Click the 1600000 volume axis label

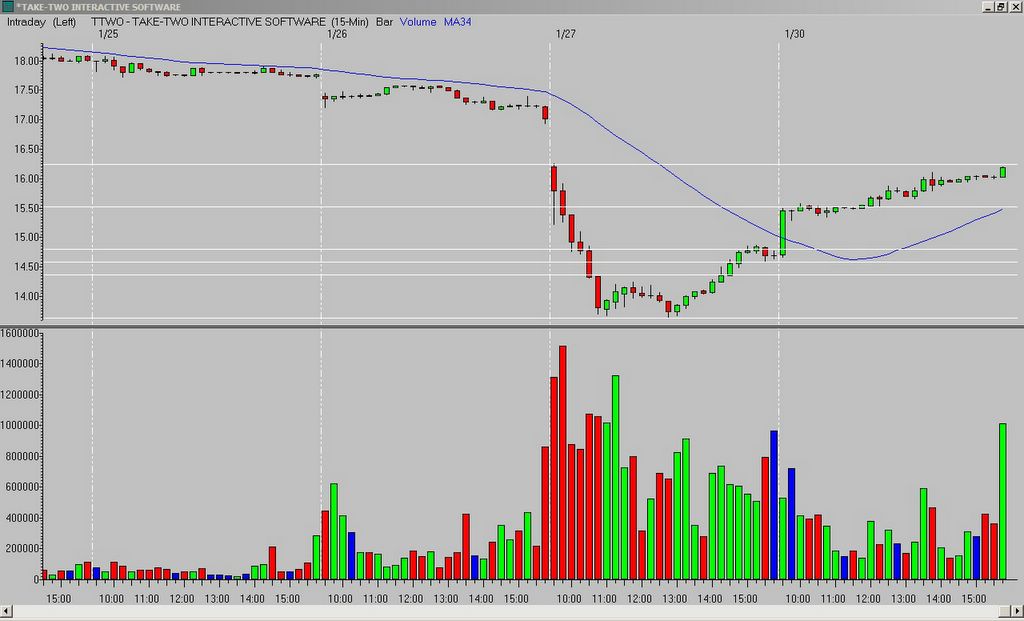(20, 333)
